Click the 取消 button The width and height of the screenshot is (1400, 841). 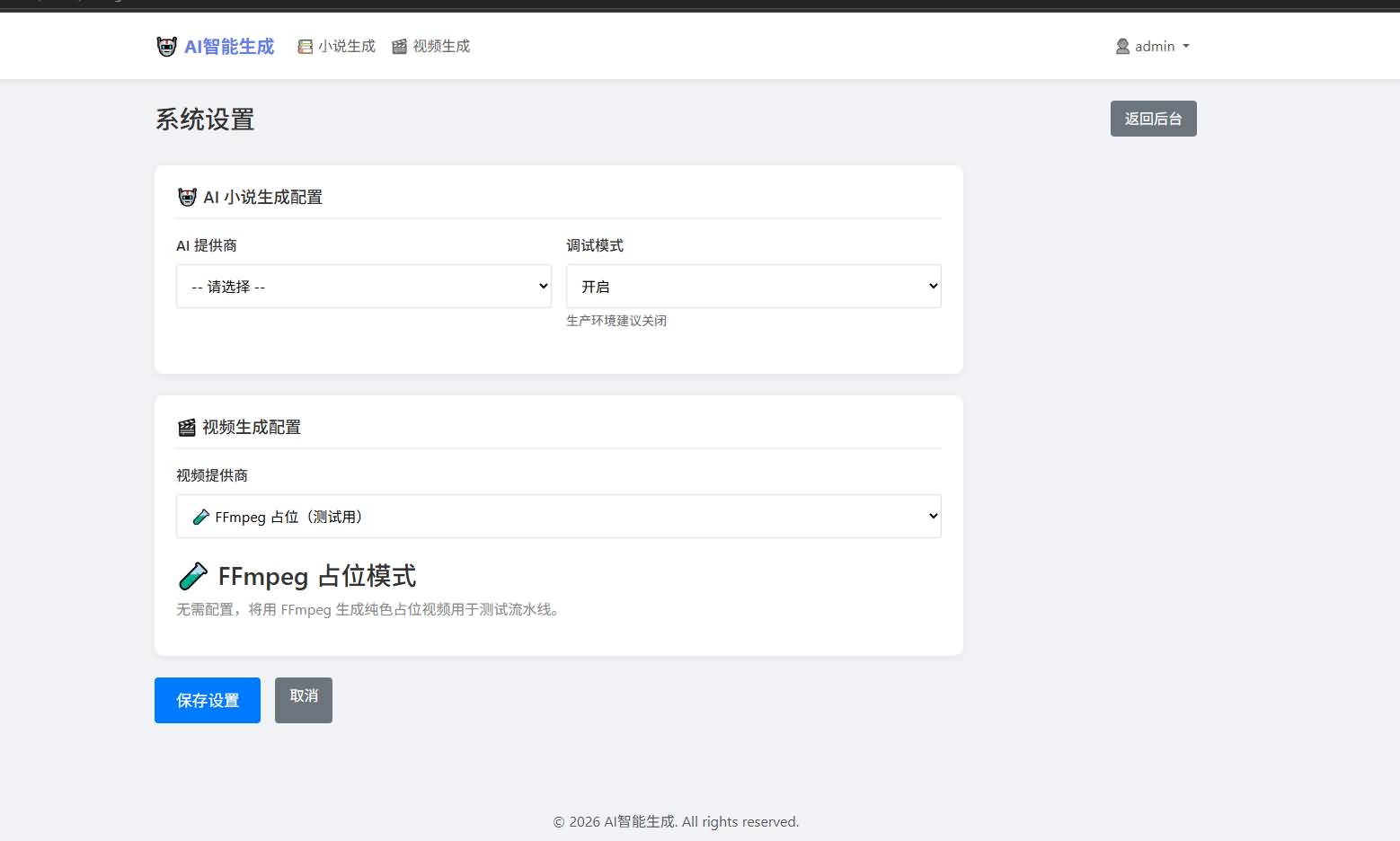(304, 700)
